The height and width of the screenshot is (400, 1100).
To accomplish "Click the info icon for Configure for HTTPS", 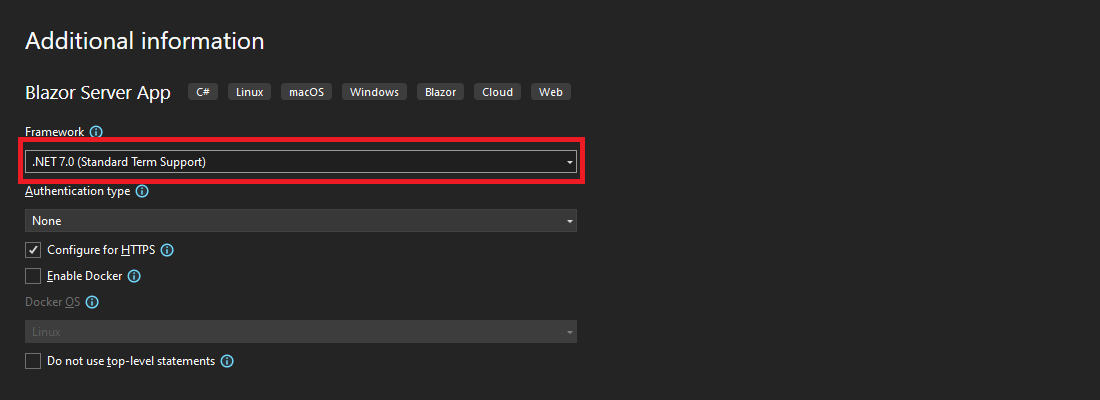I will point(167,250).
